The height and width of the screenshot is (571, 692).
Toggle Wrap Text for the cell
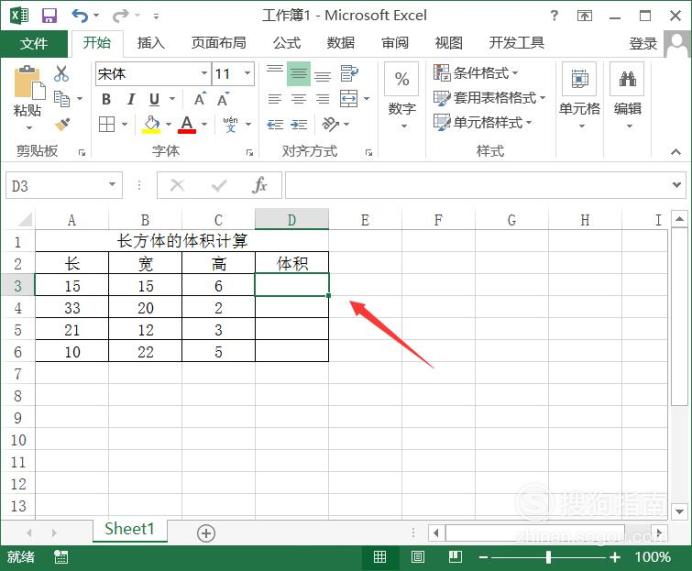click(x=350, y=74)
